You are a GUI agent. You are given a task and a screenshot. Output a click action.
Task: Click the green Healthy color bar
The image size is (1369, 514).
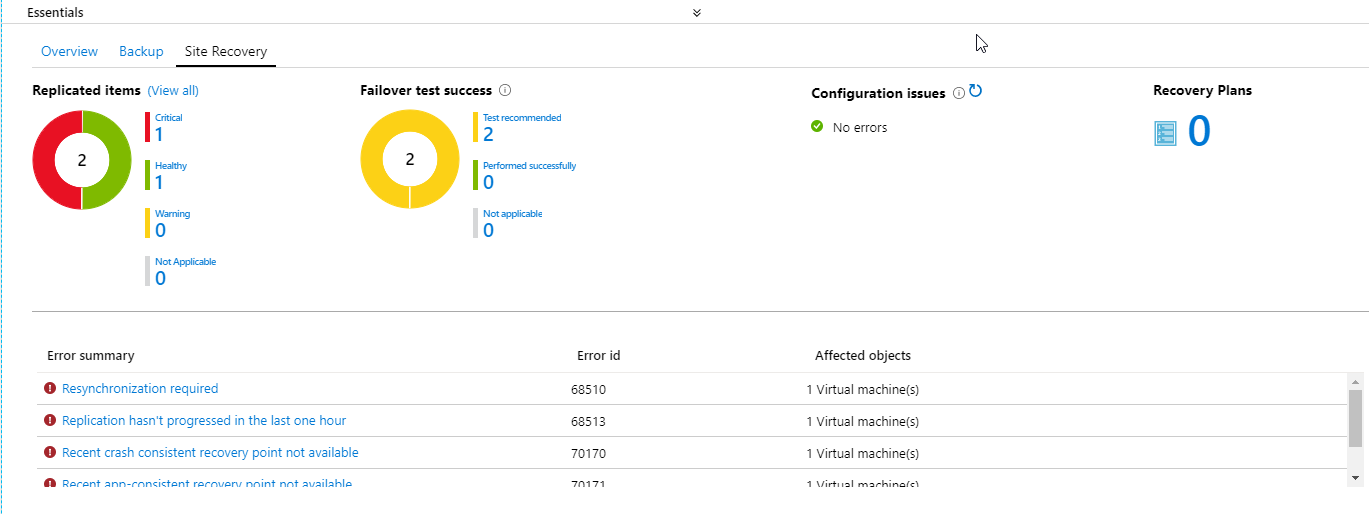pyautogui.click(x=148, y=175)
